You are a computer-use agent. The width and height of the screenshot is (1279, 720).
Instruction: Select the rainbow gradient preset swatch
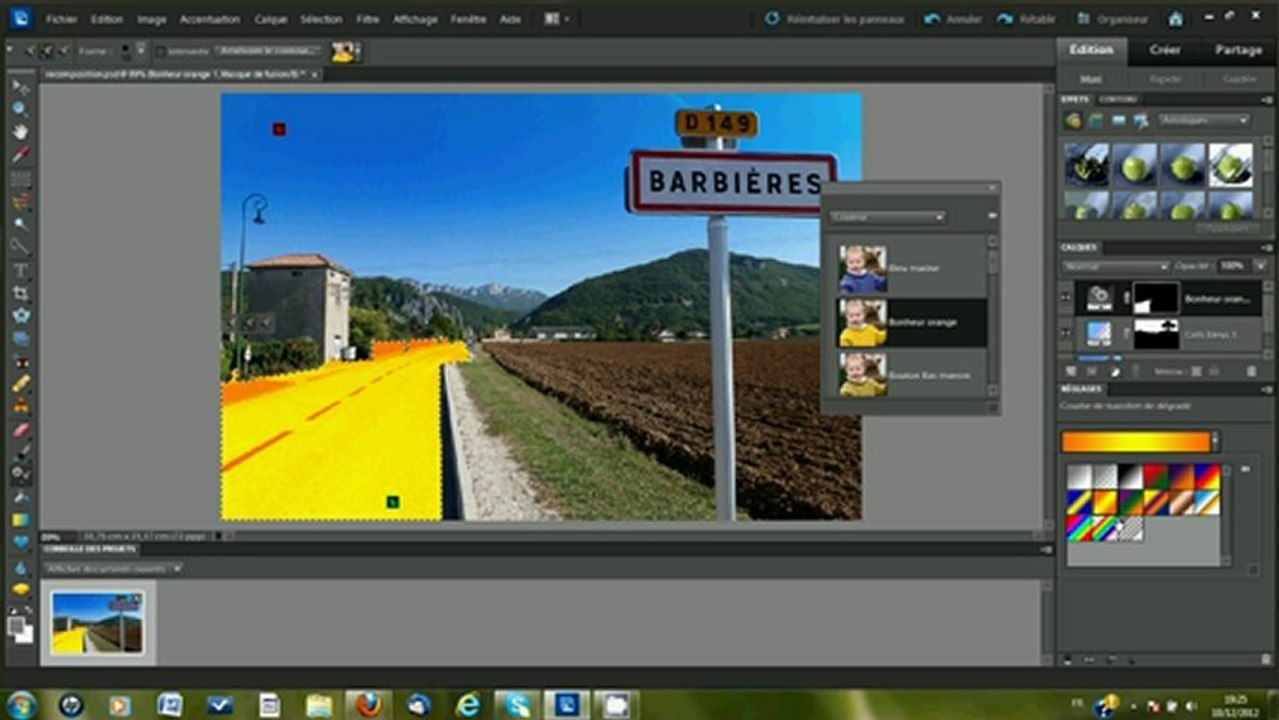click(1079, 529)
